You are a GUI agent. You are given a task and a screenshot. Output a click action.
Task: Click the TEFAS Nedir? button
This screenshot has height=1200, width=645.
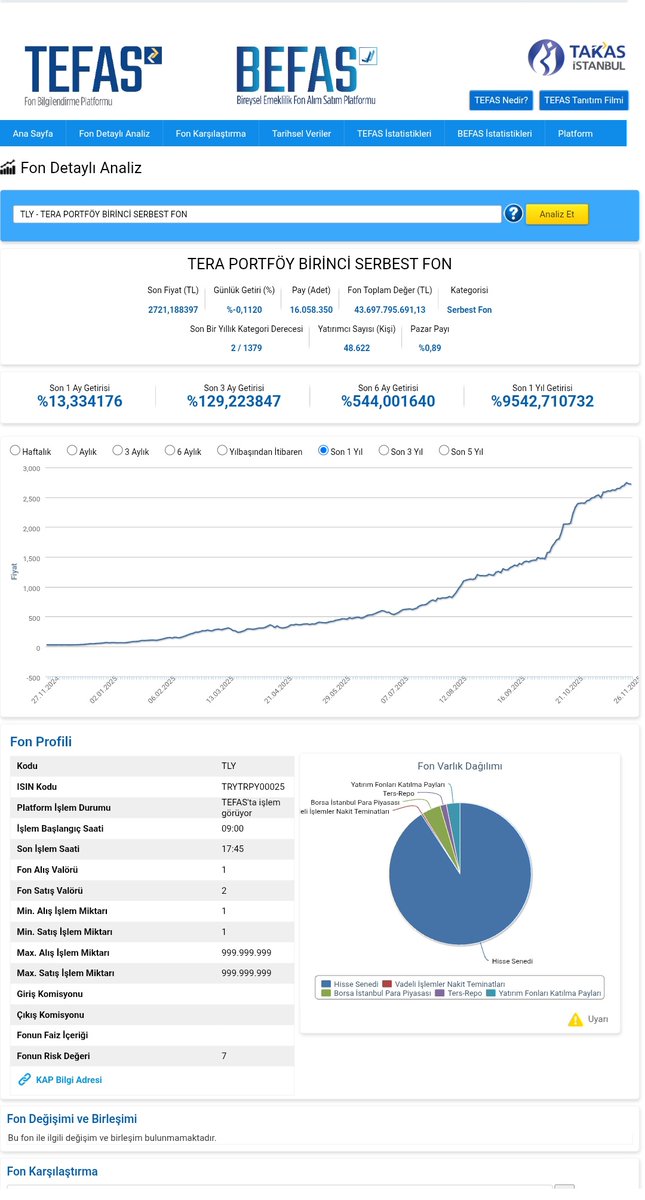point(501,100)
